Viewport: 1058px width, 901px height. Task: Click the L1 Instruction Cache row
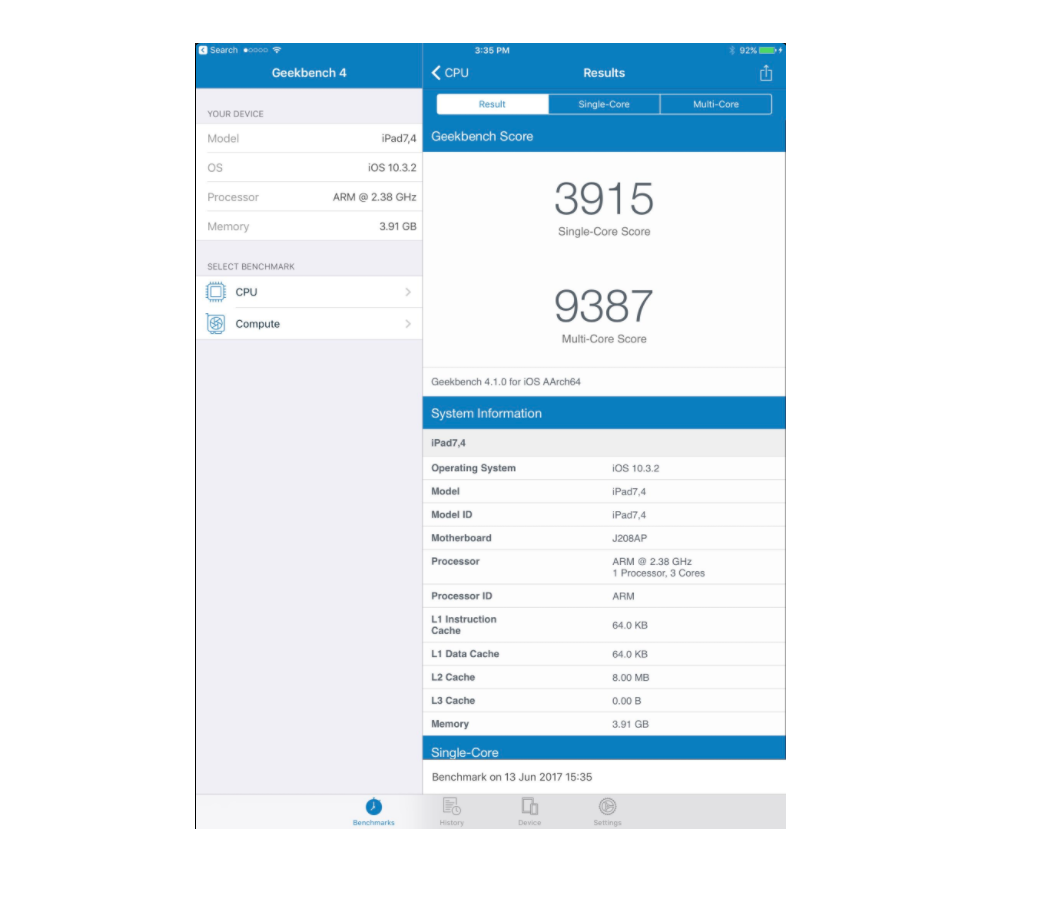(604, 625)
